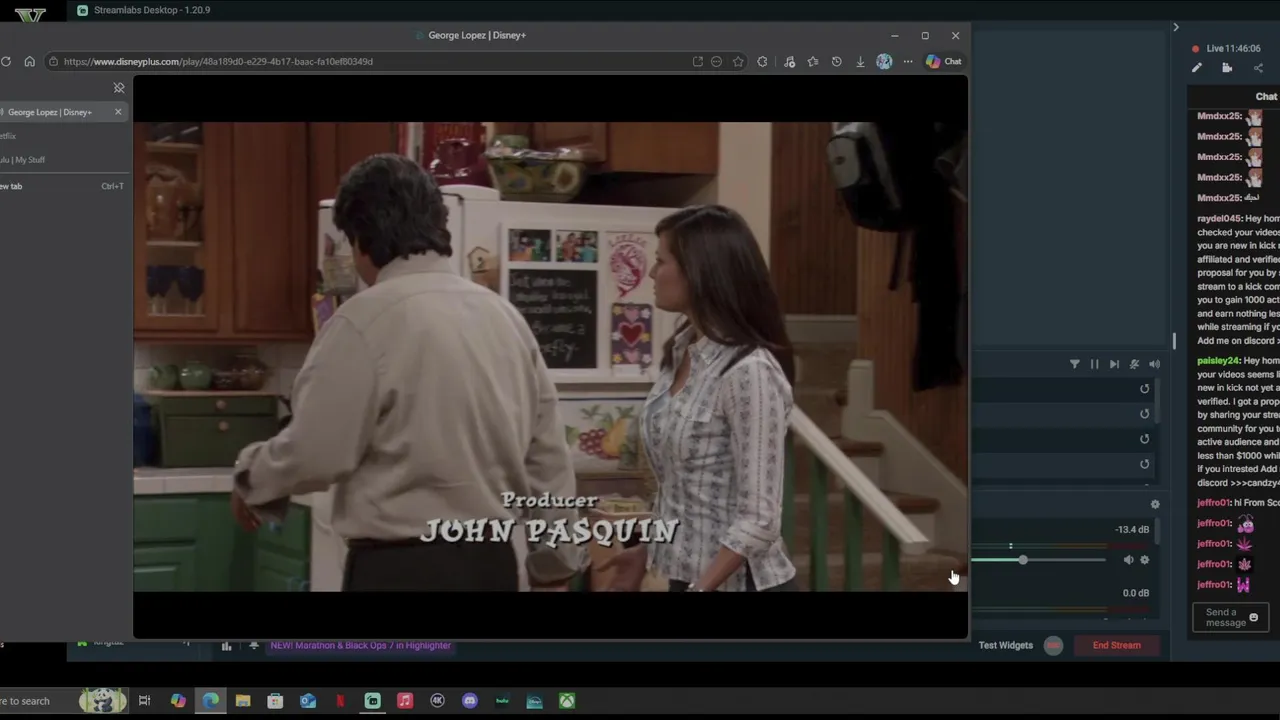Open the browser profile avatar
Image resolution: width=1280 pixels, height=720 pixels.
884,62
